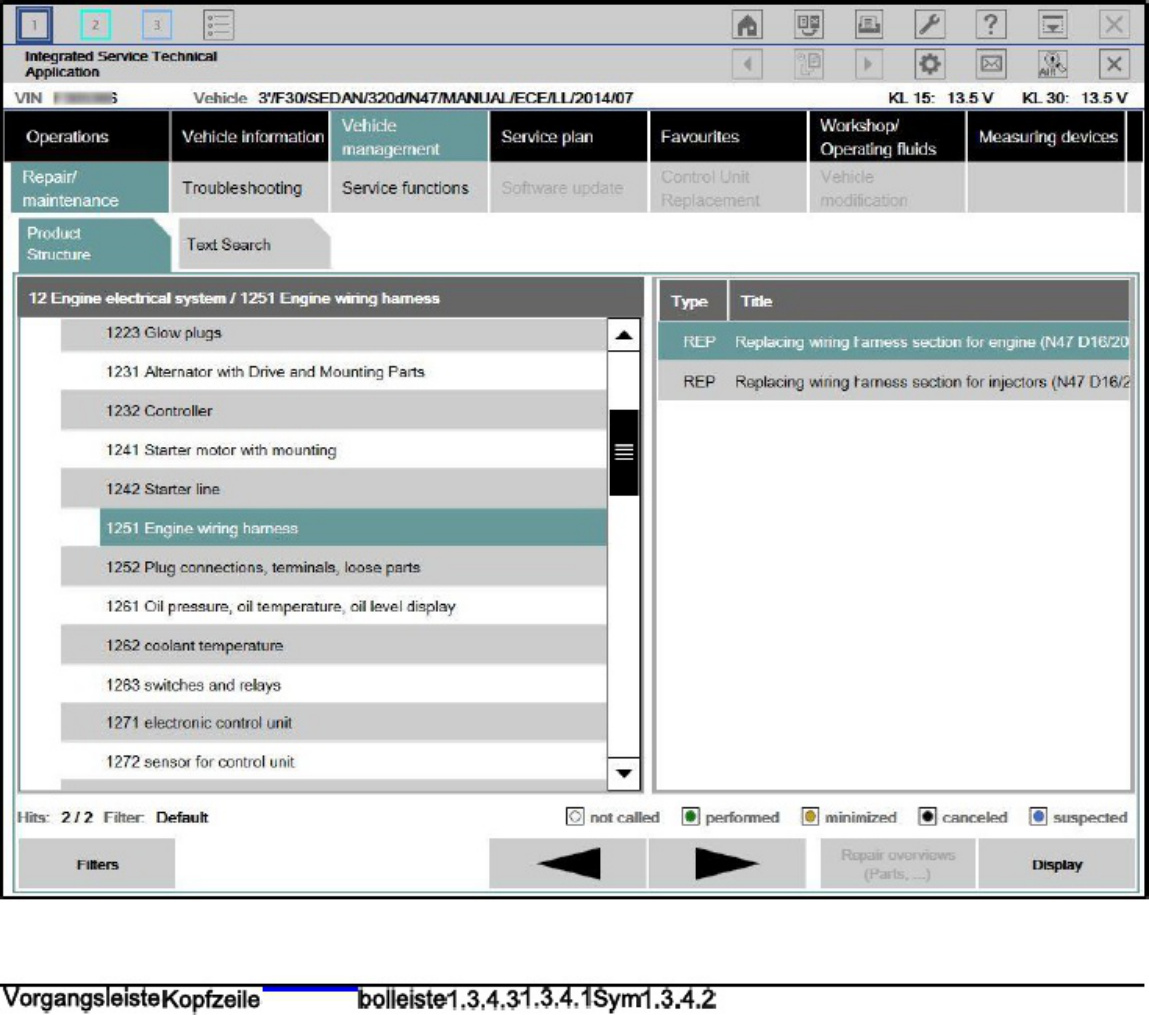
Task: Open Workshop/Operating fluids menu
Action: click(x=887, y=136)
